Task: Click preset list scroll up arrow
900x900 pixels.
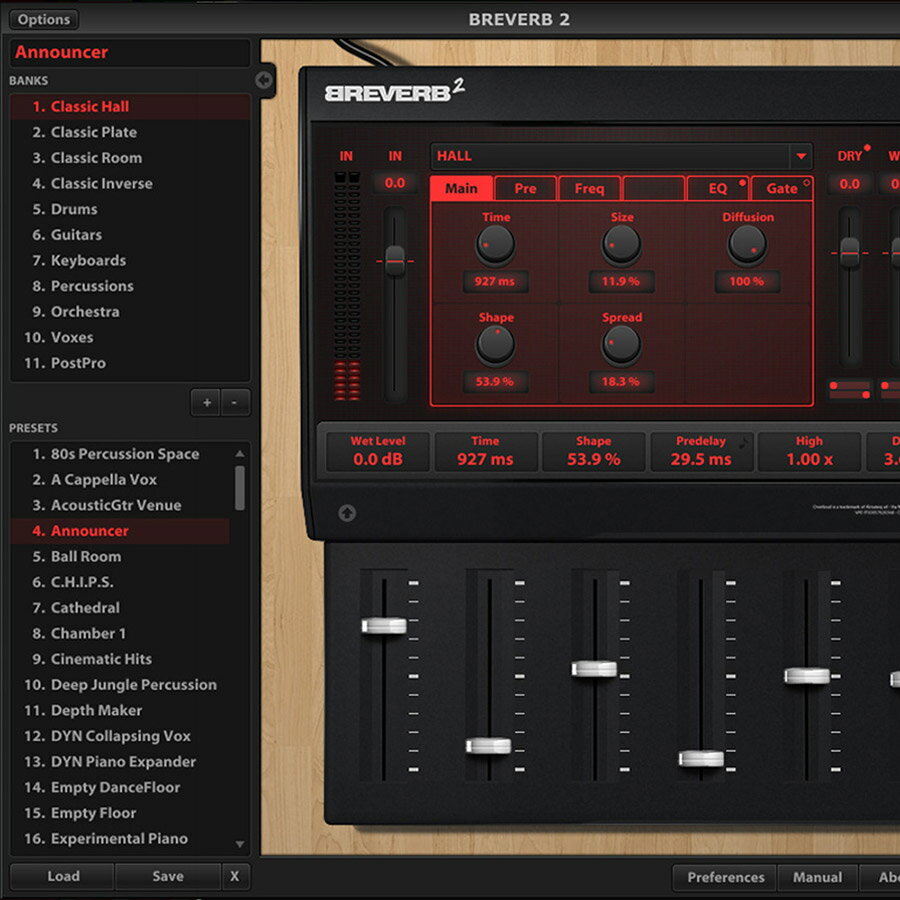Action: point(240,454)
